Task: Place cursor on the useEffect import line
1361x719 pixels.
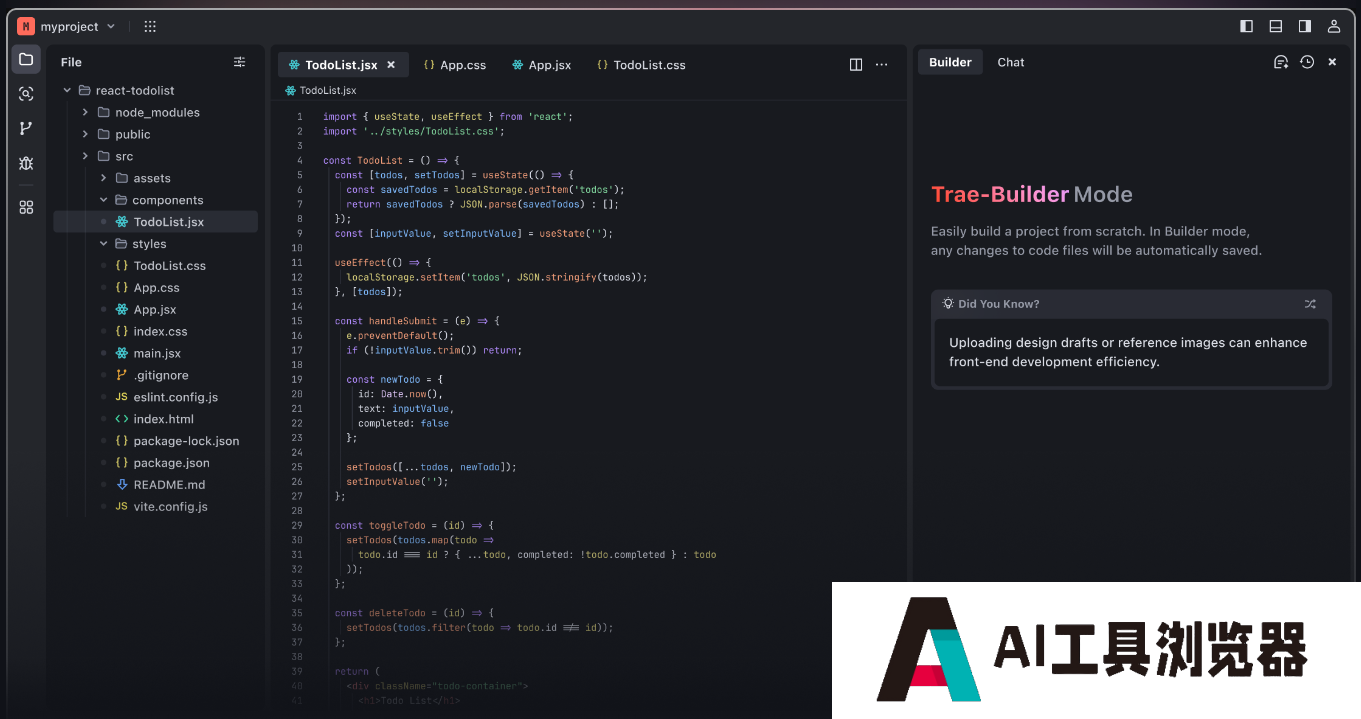Action: 447,117
